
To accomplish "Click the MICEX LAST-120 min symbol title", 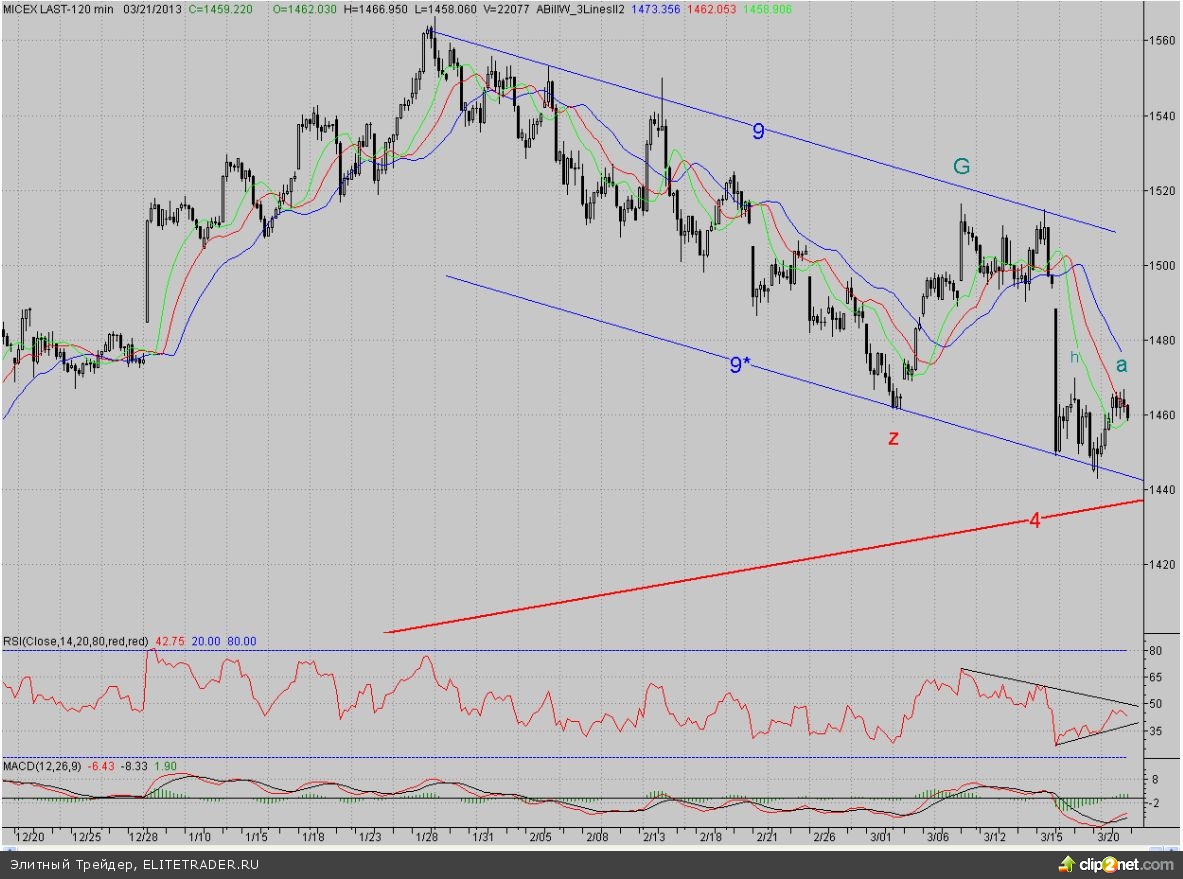I will (58, 9).
